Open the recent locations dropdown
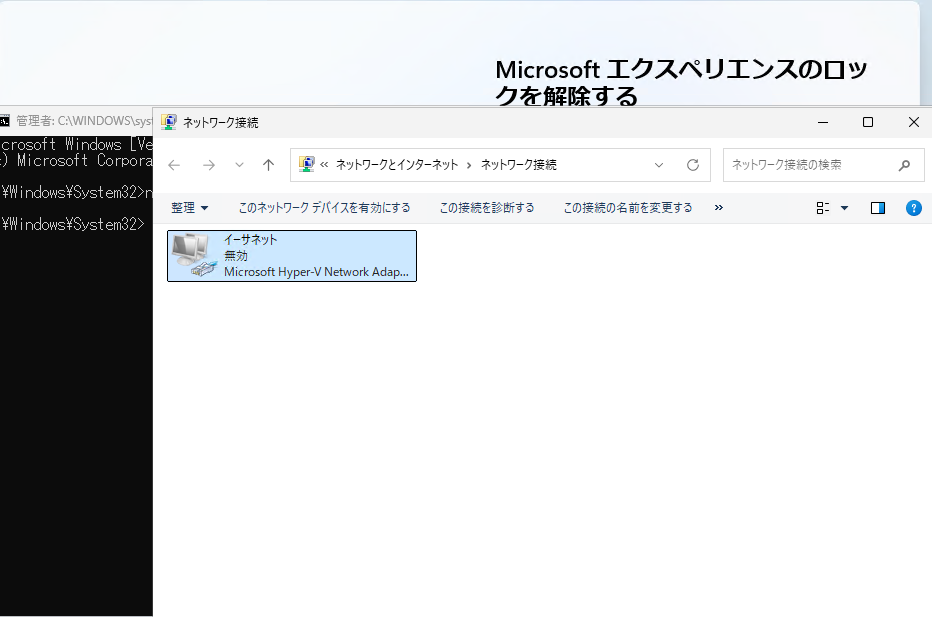The height and width of the screenshot is (617, 932). (239, 165)
